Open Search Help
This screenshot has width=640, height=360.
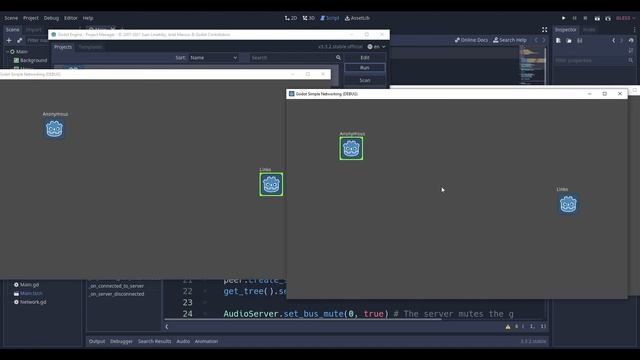509,40
